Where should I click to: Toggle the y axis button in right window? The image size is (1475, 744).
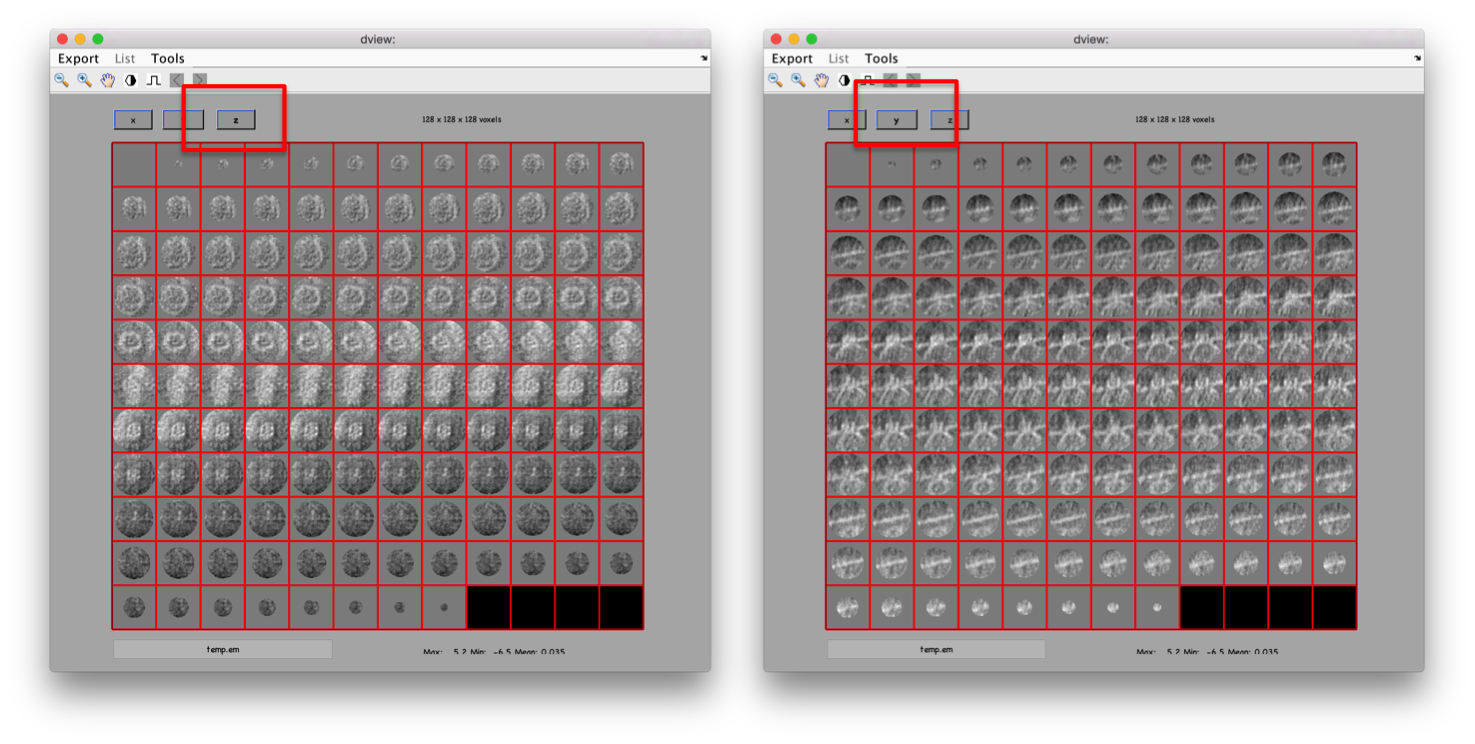[x=897, y=120]
